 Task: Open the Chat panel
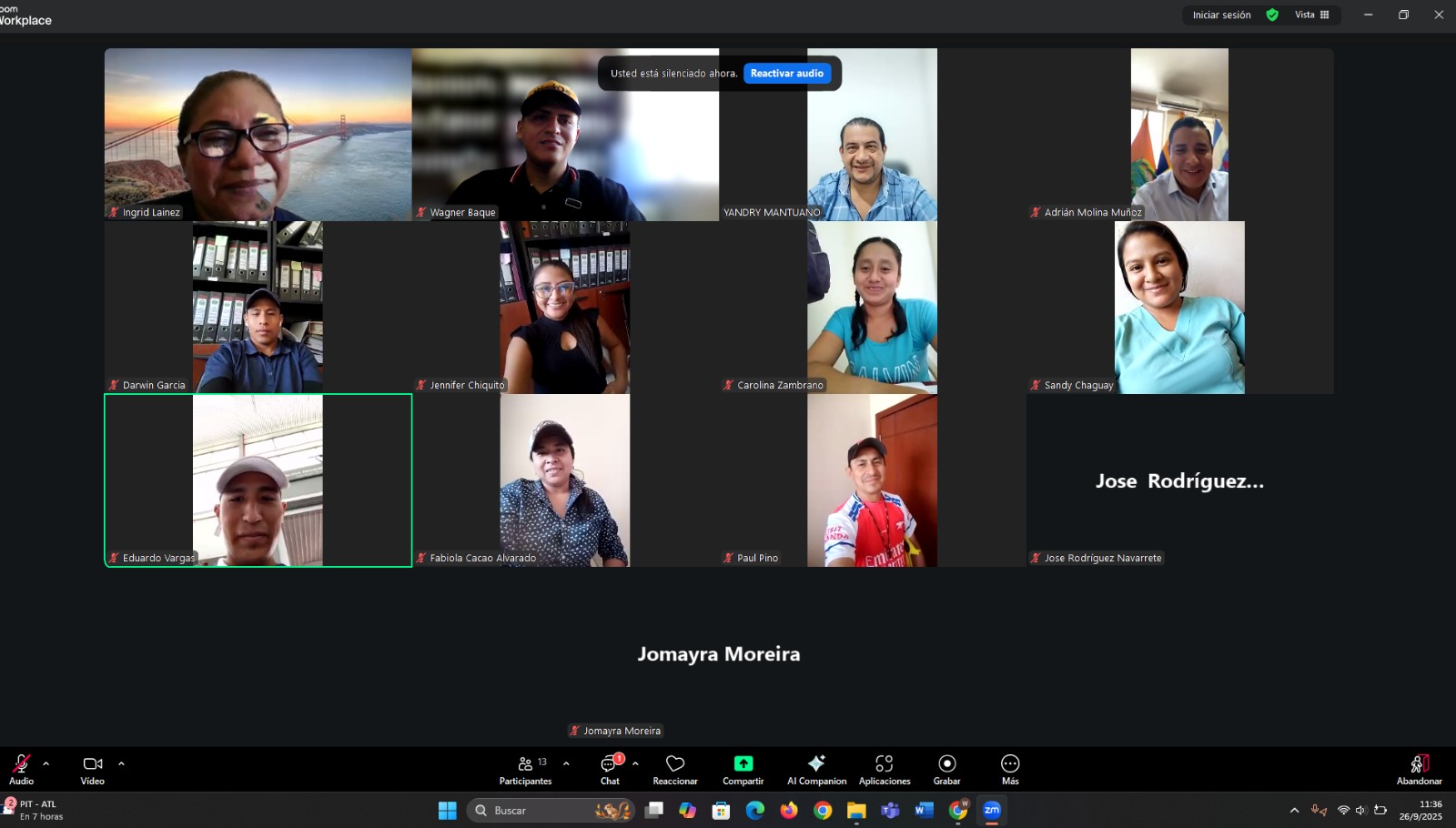tap(610, 769)
